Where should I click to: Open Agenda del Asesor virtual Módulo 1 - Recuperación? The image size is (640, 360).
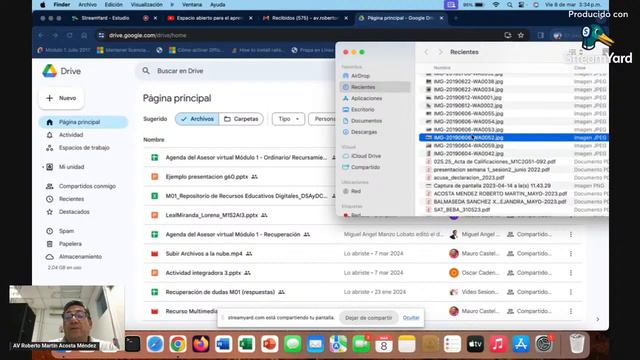(233, 234)
